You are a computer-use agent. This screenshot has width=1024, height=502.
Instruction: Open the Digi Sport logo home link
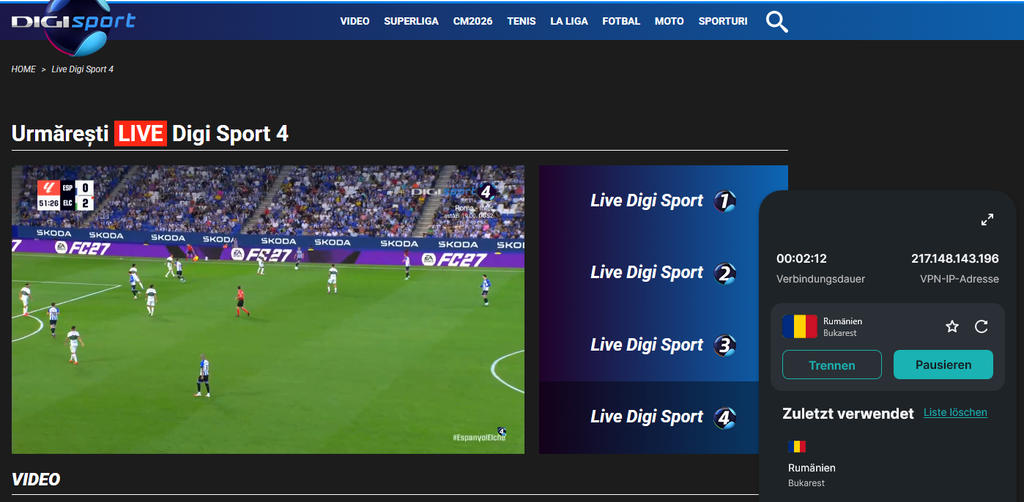click(x=73, y=22)
